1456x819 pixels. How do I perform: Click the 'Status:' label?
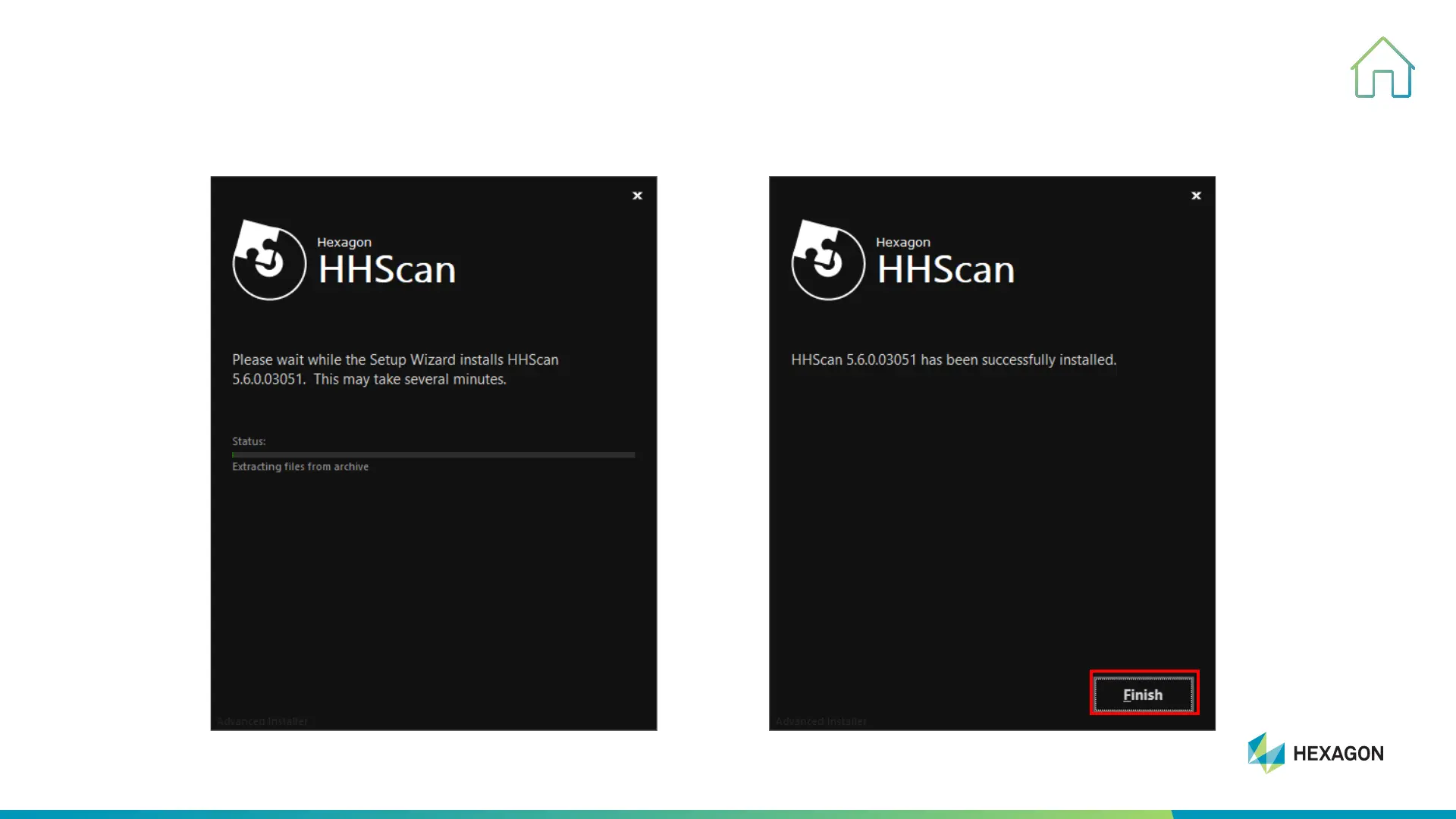249,441
